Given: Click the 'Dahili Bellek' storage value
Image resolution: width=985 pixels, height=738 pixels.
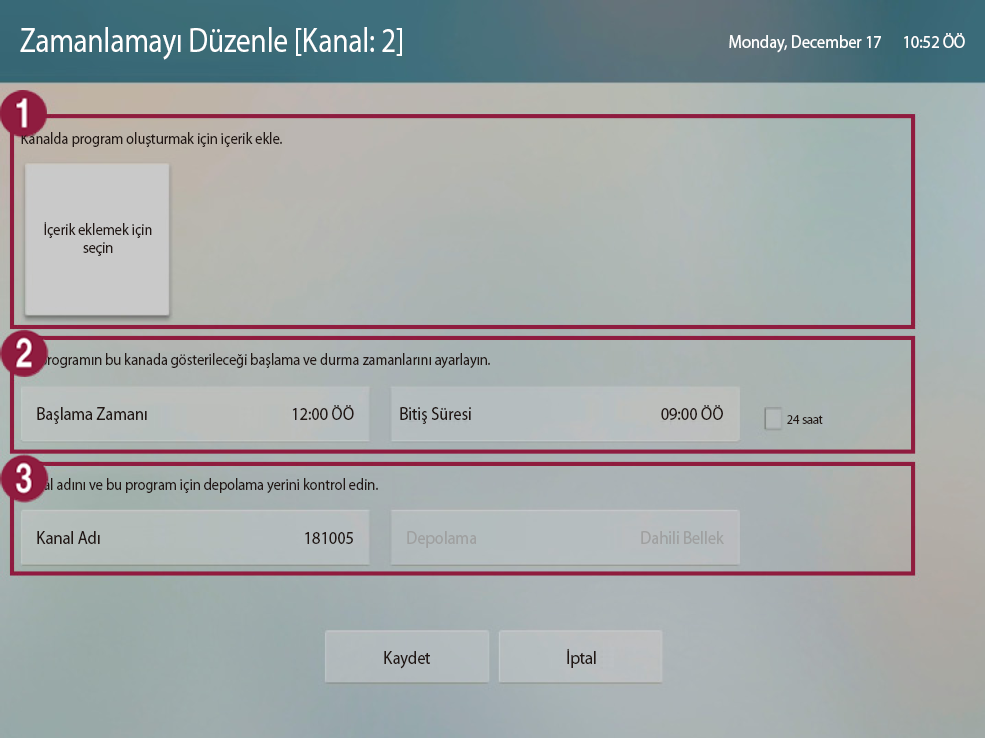Looking at the screenshot, I should (x=682, y=538).
